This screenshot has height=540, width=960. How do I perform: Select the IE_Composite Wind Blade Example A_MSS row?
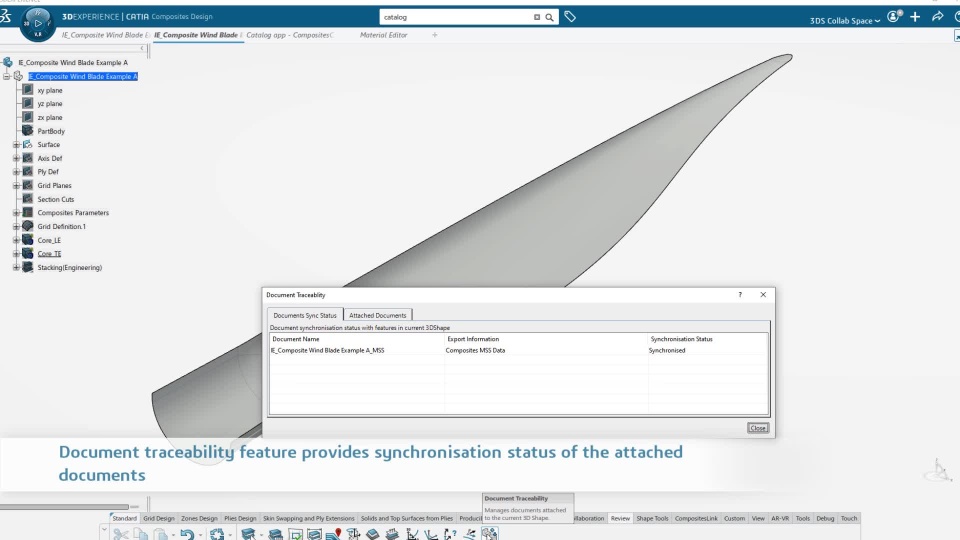point(519,351)
